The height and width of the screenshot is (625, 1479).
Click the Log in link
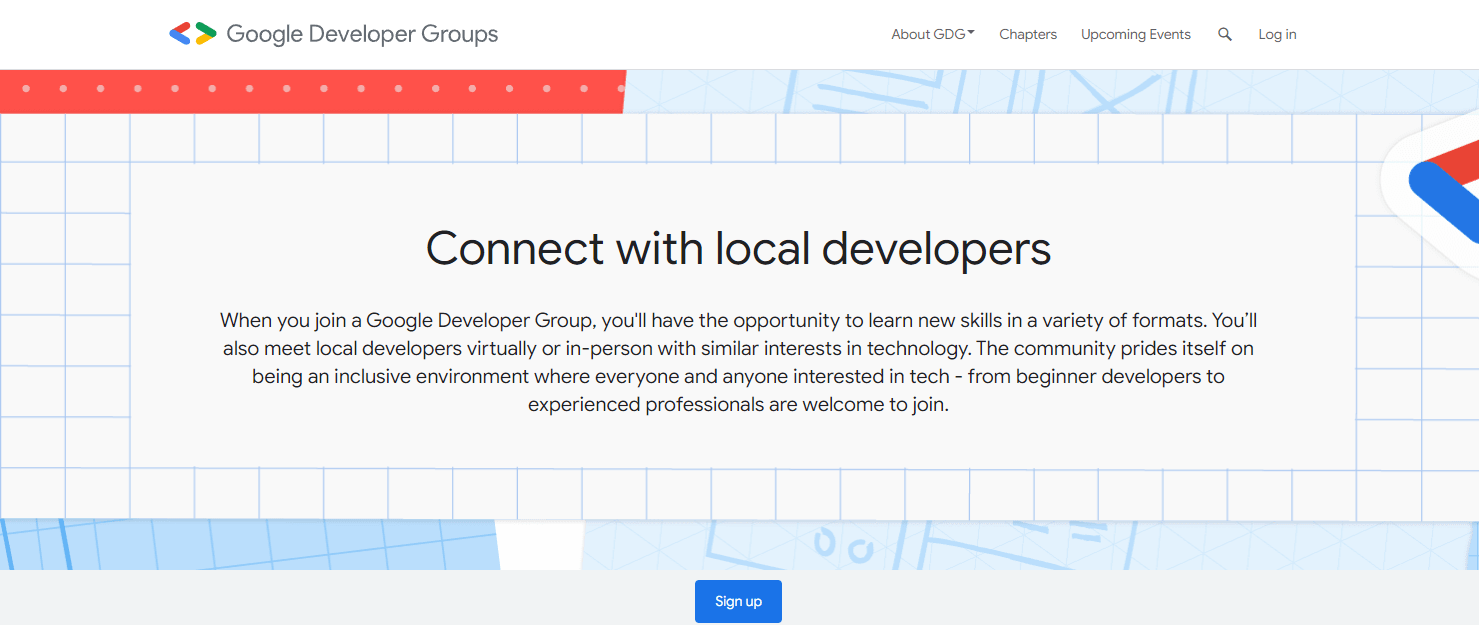pyautogui.click(x=1277, y=34)
